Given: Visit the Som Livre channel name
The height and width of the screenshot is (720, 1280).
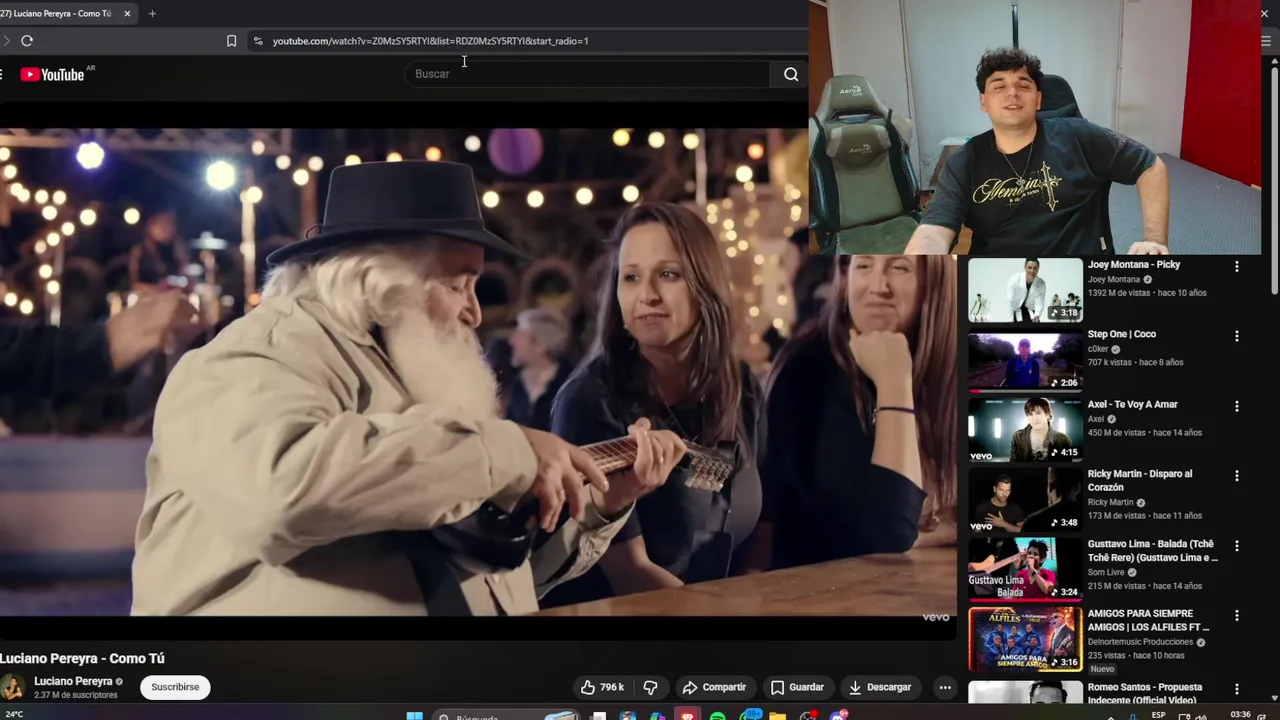Looking at the screenshot, I should 1106,572.
